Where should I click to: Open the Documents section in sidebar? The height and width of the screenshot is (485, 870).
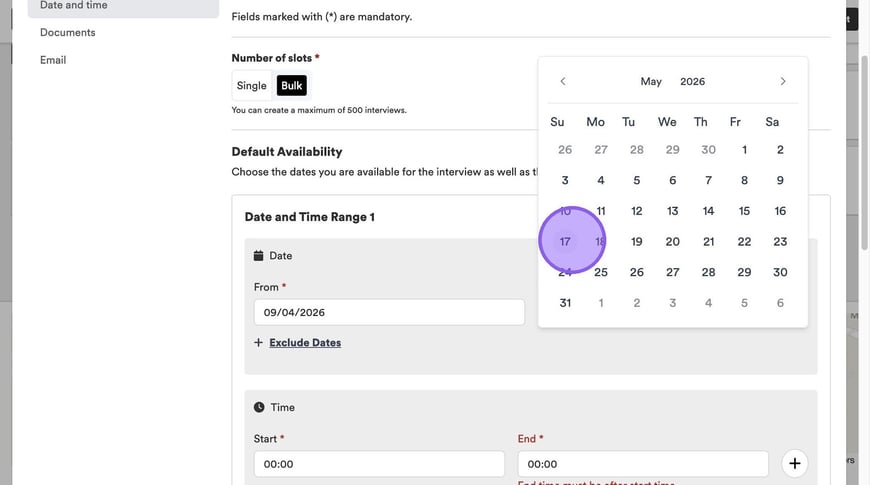click(x=68, y=33)
